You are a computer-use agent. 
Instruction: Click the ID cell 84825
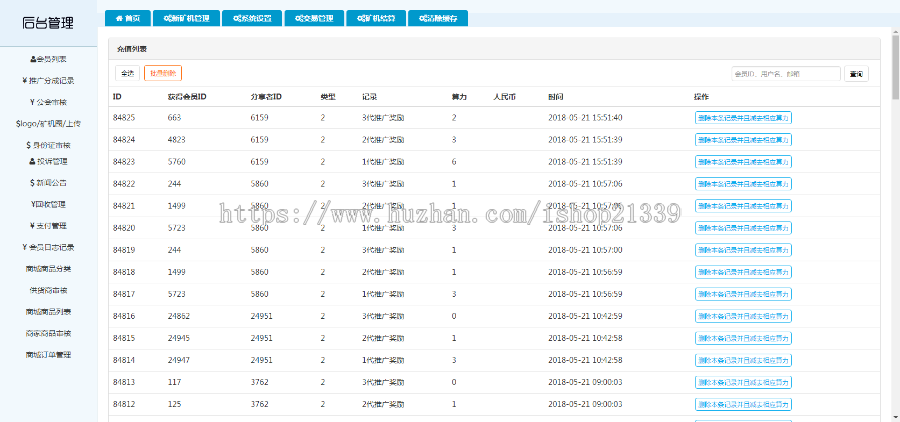coord(124,118)
